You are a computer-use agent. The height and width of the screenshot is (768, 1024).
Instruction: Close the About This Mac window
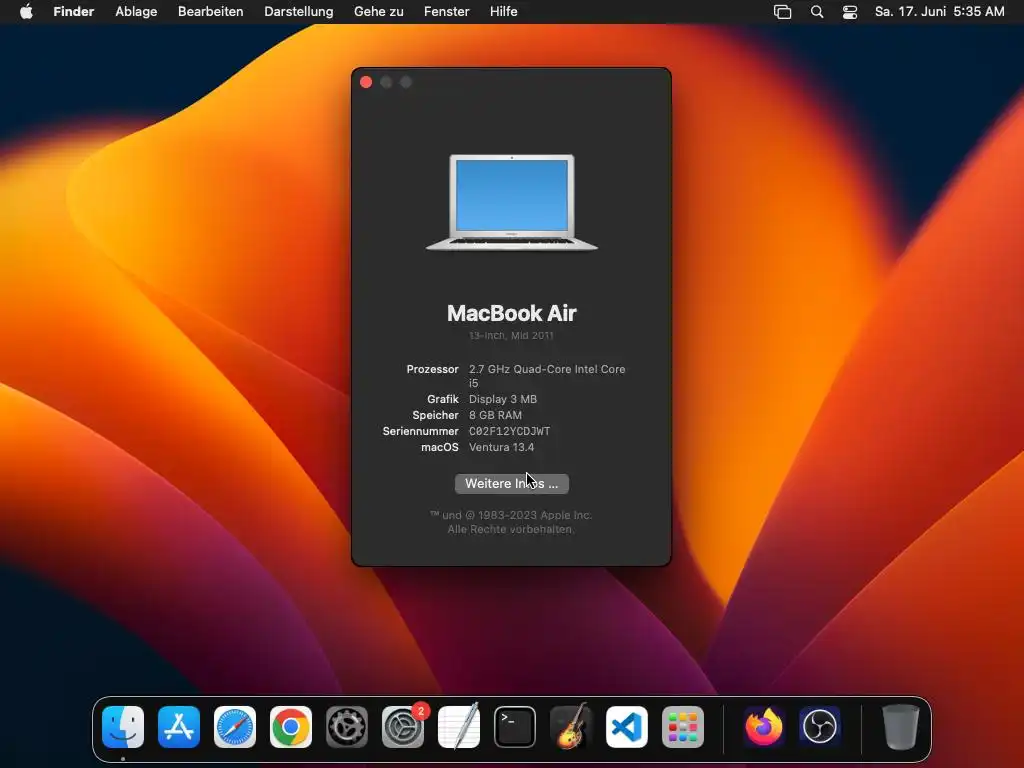(x=366, y=82)
